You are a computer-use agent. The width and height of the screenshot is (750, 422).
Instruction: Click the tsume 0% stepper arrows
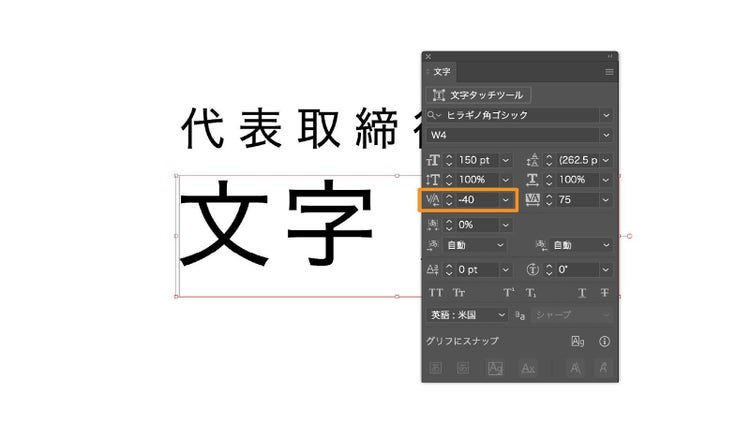pyautogui.click(x=449, y=225)
